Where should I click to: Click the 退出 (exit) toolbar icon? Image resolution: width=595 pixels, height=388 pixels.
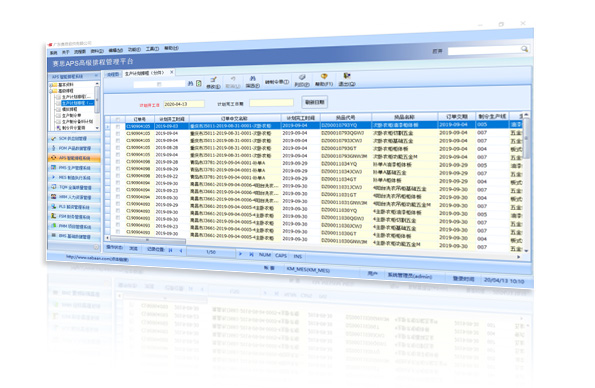(x=346, y=79)
